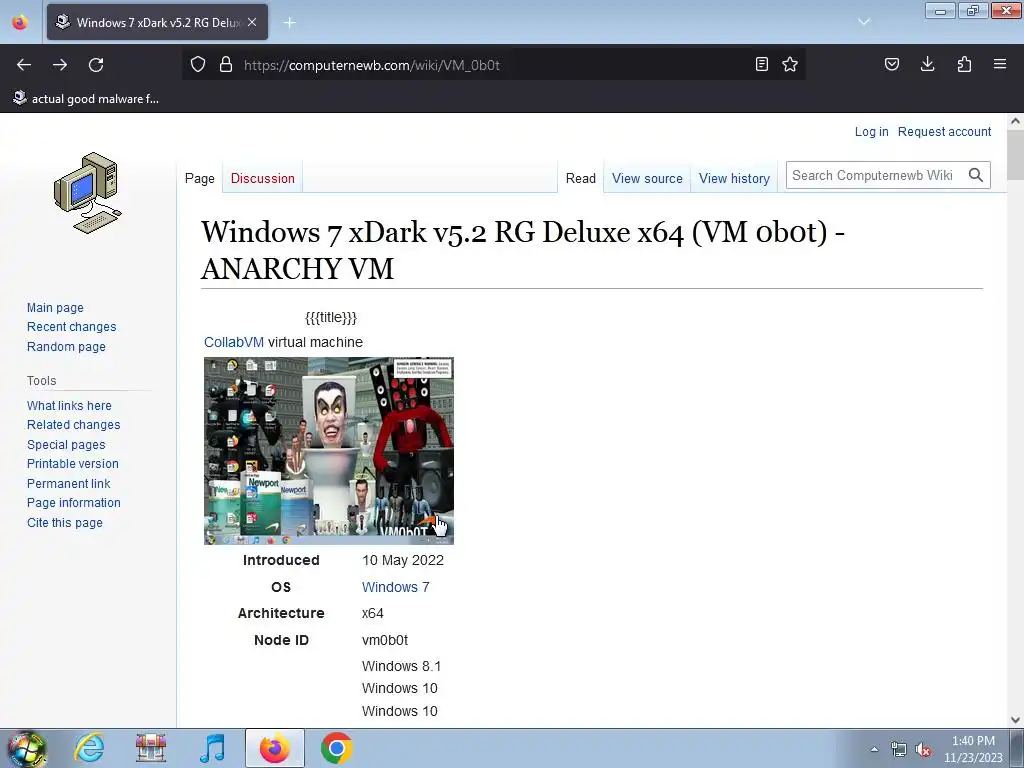Viewport: 1024px width, 768px height.
Task: Open What links here
Action: [69, 406]
